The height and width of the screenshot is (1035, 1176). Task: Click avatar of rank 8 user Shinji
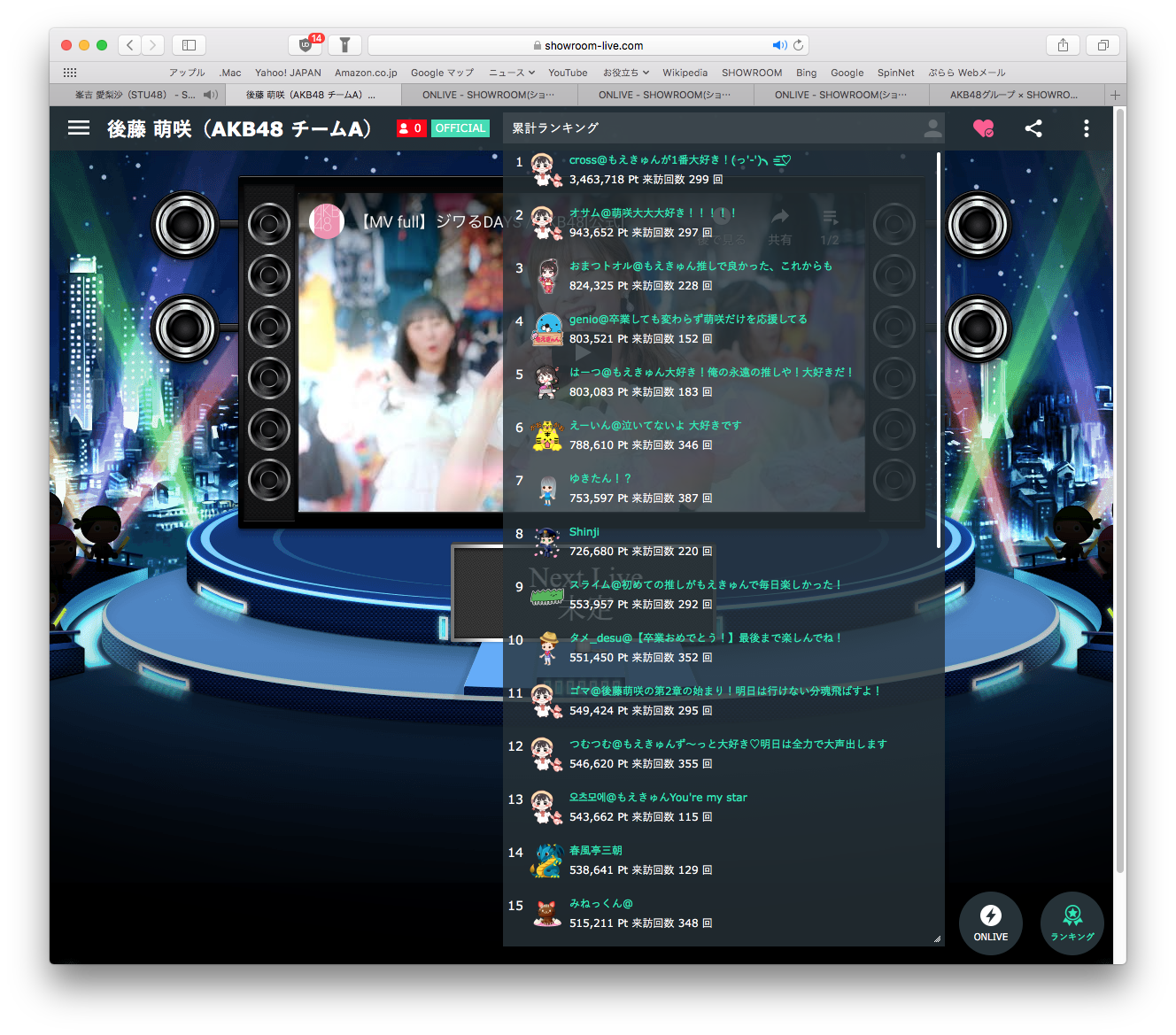tap(546, 541)
